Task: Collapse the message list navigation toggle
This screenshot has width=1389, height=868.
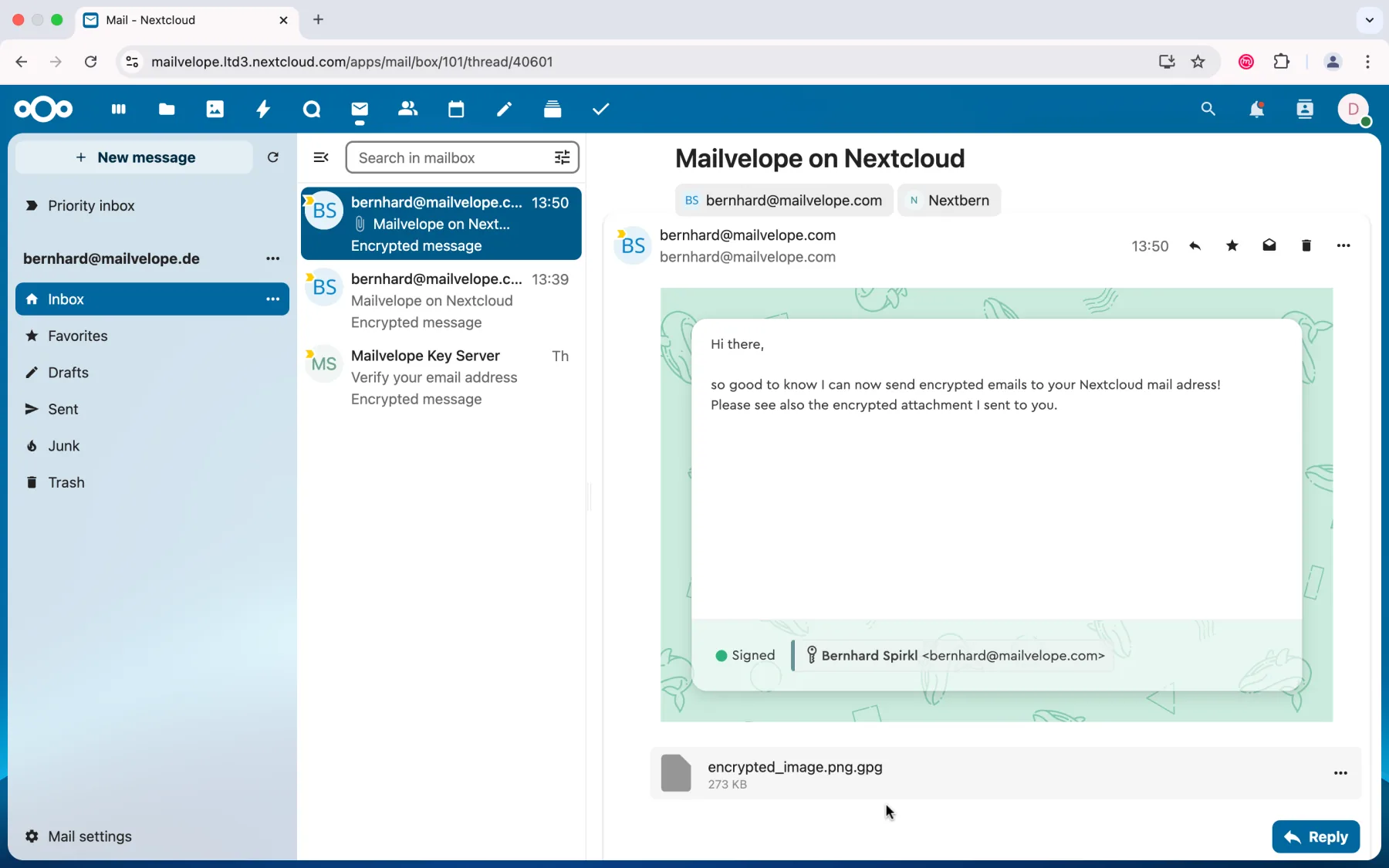Action: point(321,157)
